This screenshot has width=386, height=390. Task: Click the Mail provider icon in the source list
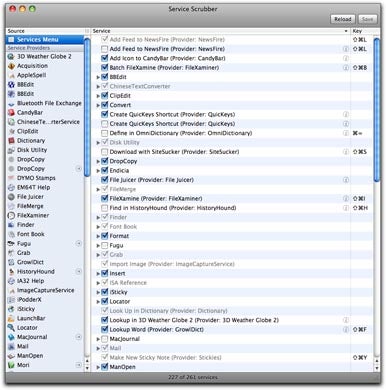pos(11,346)
